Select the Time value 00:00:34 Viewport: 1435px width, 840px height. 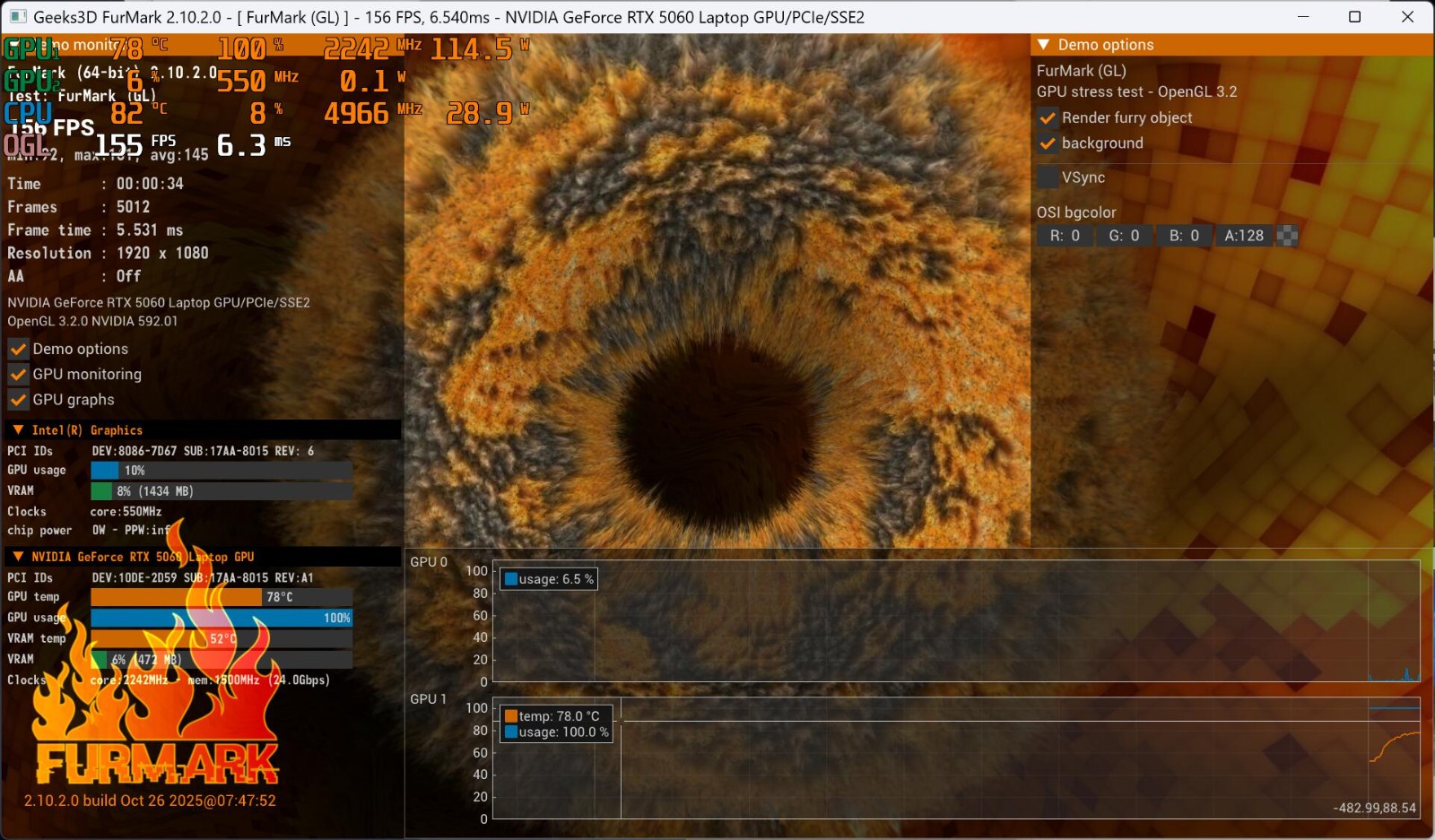[x=150, y=184]
